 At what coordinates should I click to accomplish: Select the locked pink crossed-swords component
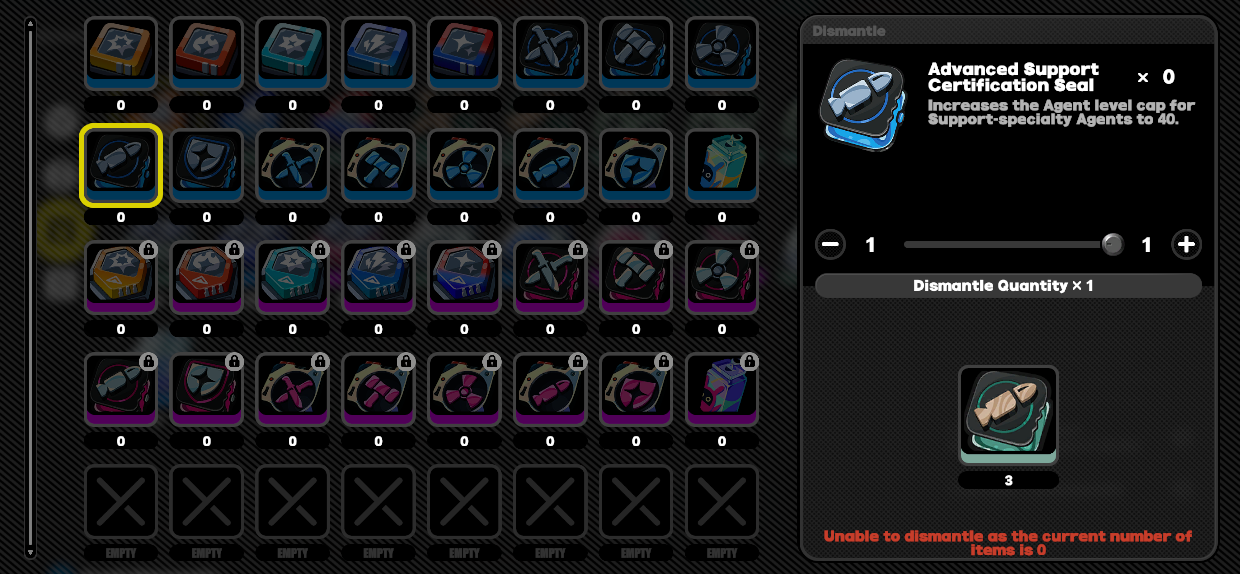pyautogui.click(x=293, y=390)
